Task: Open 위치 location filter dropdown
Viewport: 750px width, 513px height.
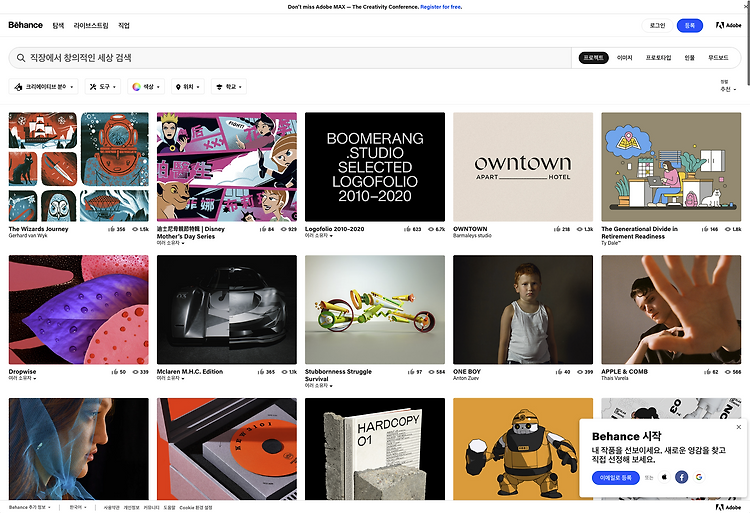Action: click(188, 87)
